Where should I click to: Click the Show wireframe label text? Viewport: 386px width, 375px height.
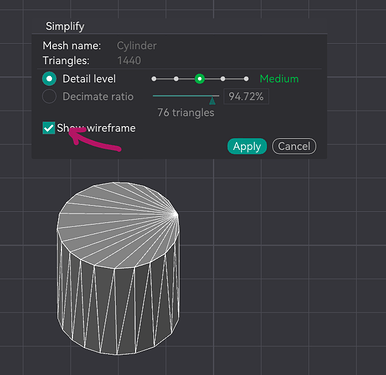[x=96, y=128]
